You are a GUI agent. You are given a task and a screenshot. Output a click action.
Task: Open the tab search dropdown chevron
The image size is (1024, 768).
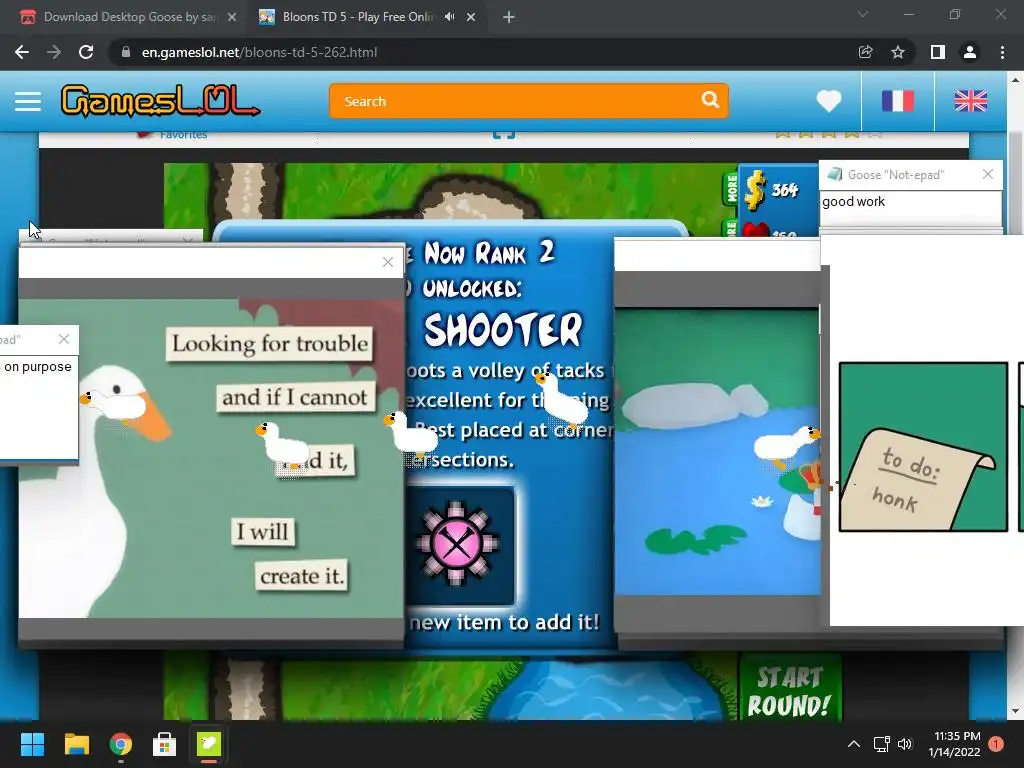pos(863,14)
